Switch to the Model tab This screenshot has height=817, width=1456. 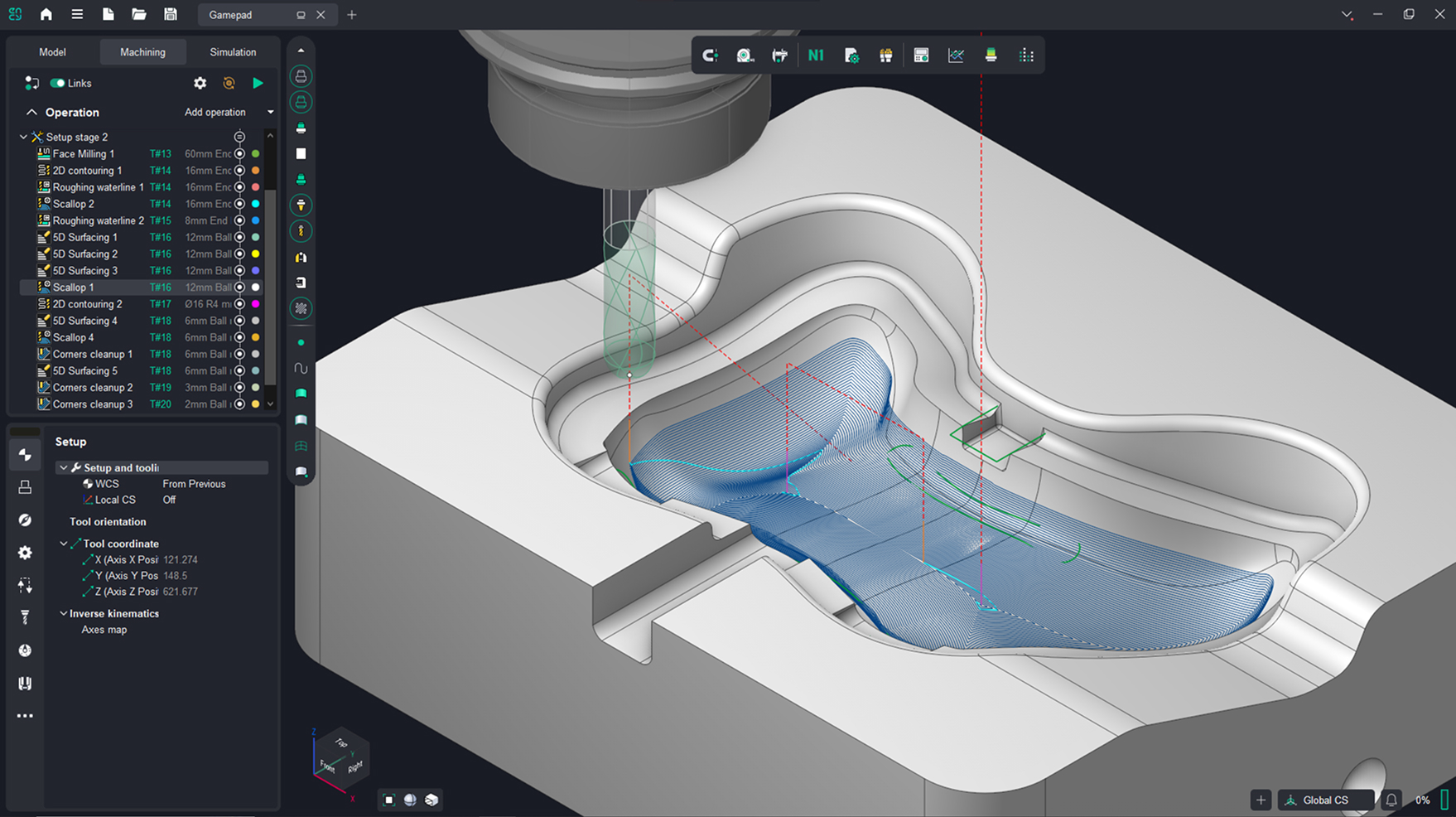pos(52,51)
